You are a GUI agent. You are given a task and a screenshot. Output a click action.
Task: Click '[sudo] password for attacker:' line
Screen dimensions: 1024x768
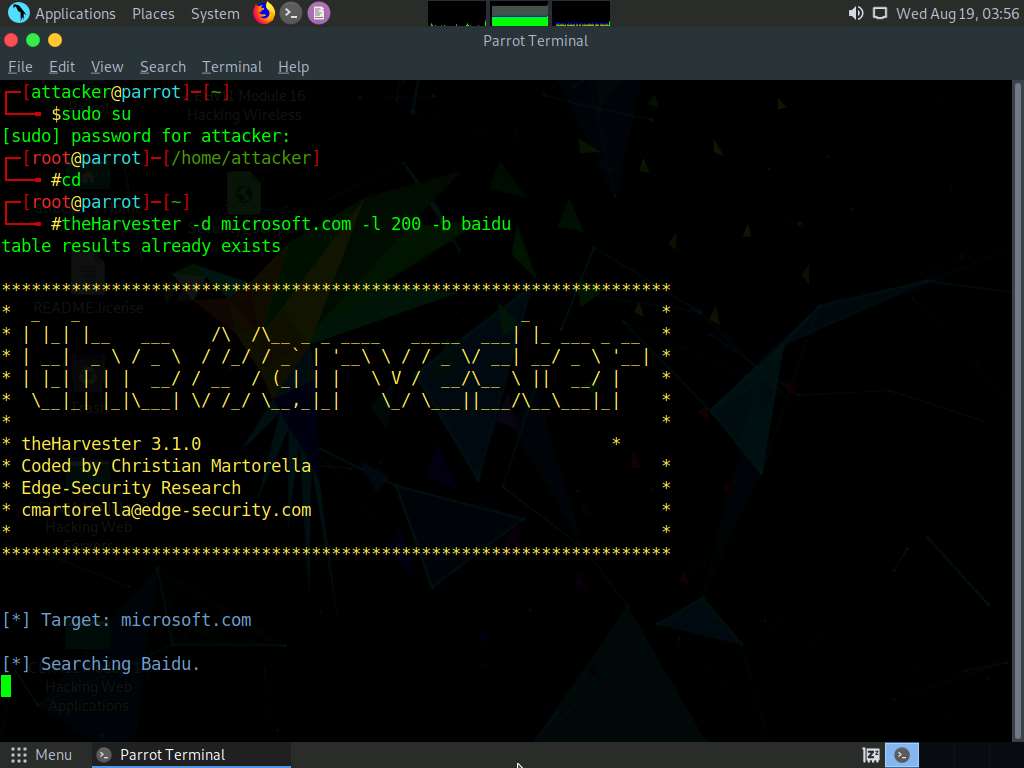pyautogui.click(x=146, y=136)
